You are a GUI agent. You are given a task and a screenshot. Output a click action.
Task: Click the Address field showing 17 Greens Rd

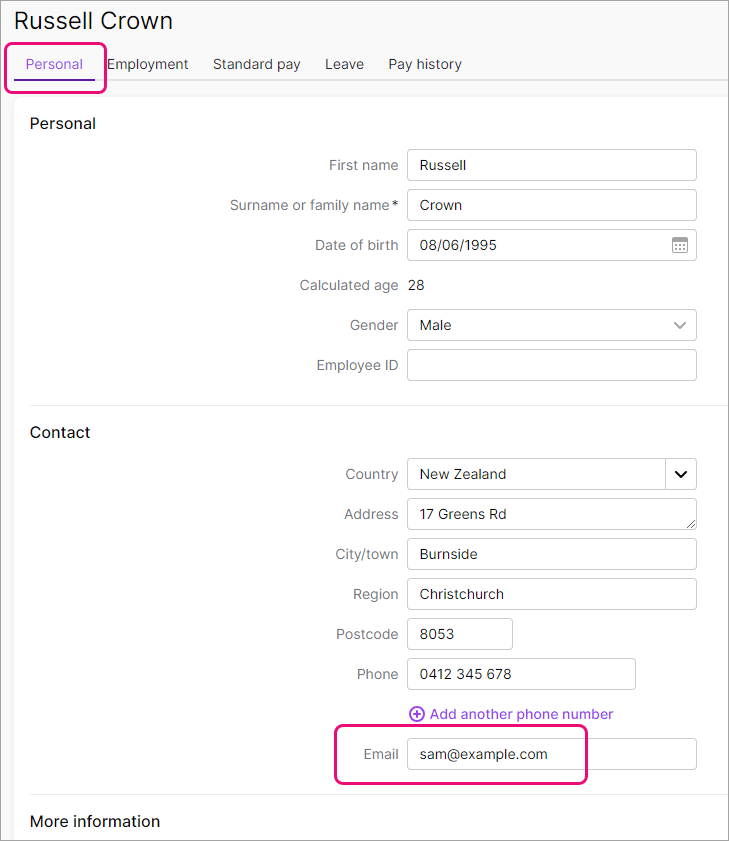551,514
